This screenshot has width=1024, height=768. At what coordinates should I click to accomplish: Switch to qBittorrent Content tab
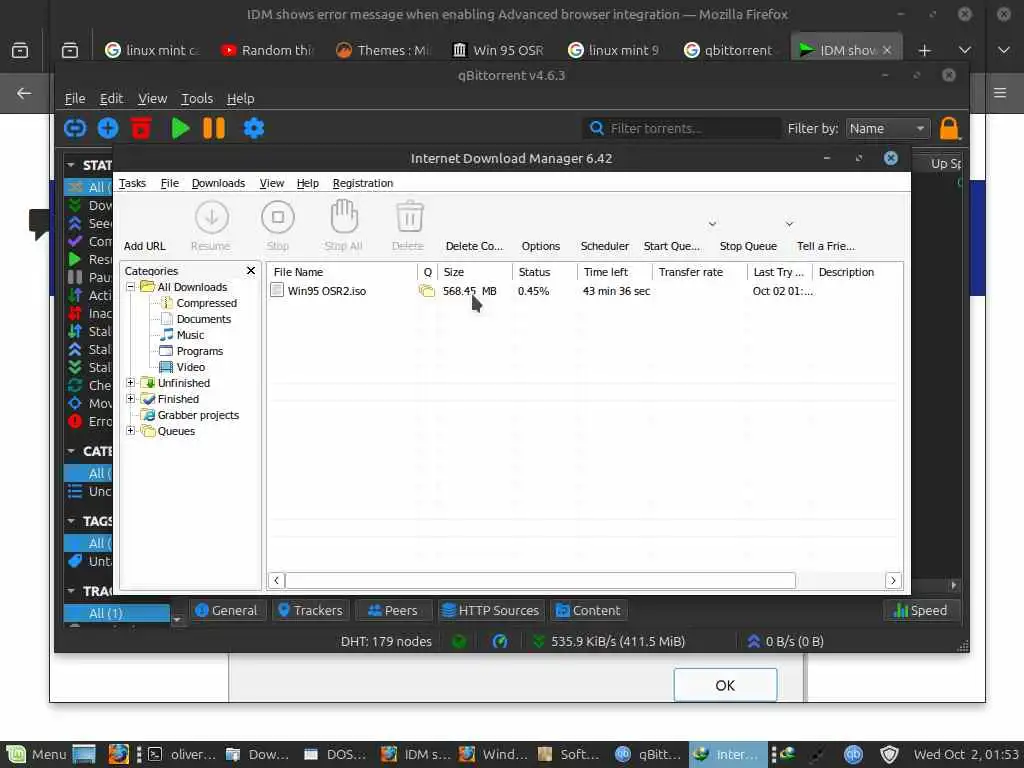tap(588, 610)
